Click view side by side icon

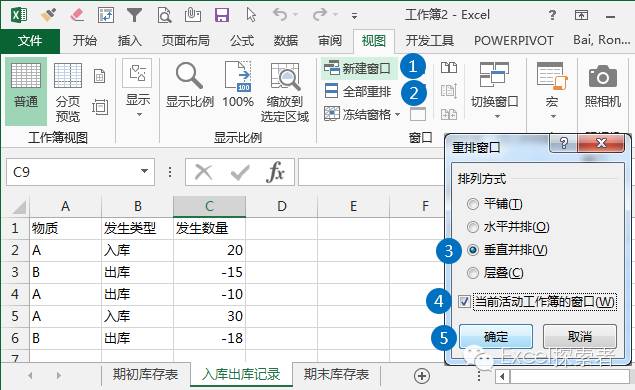[449, 68]
